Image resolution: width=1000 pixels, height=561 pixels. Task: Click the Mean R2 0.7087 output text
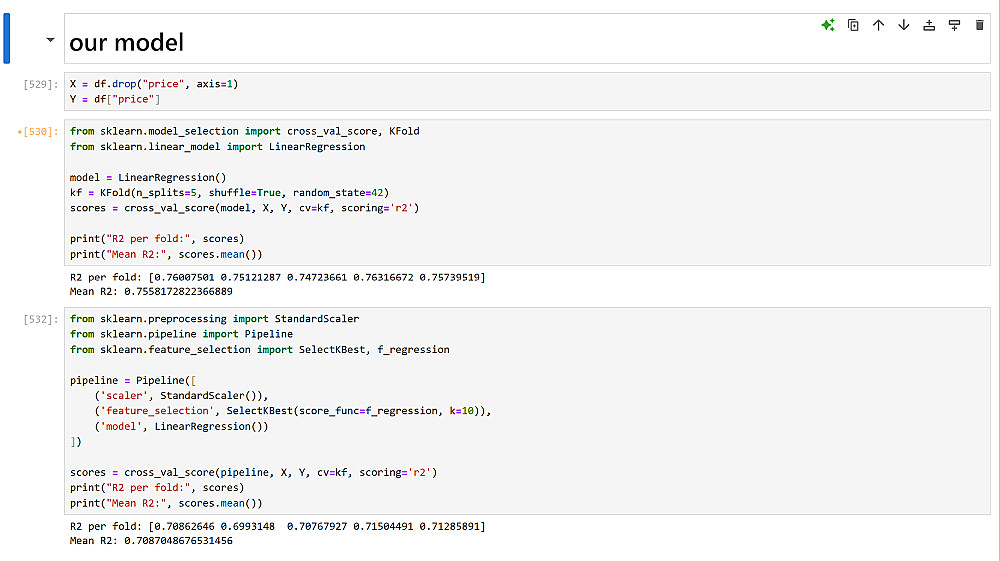tap(151, 541)
